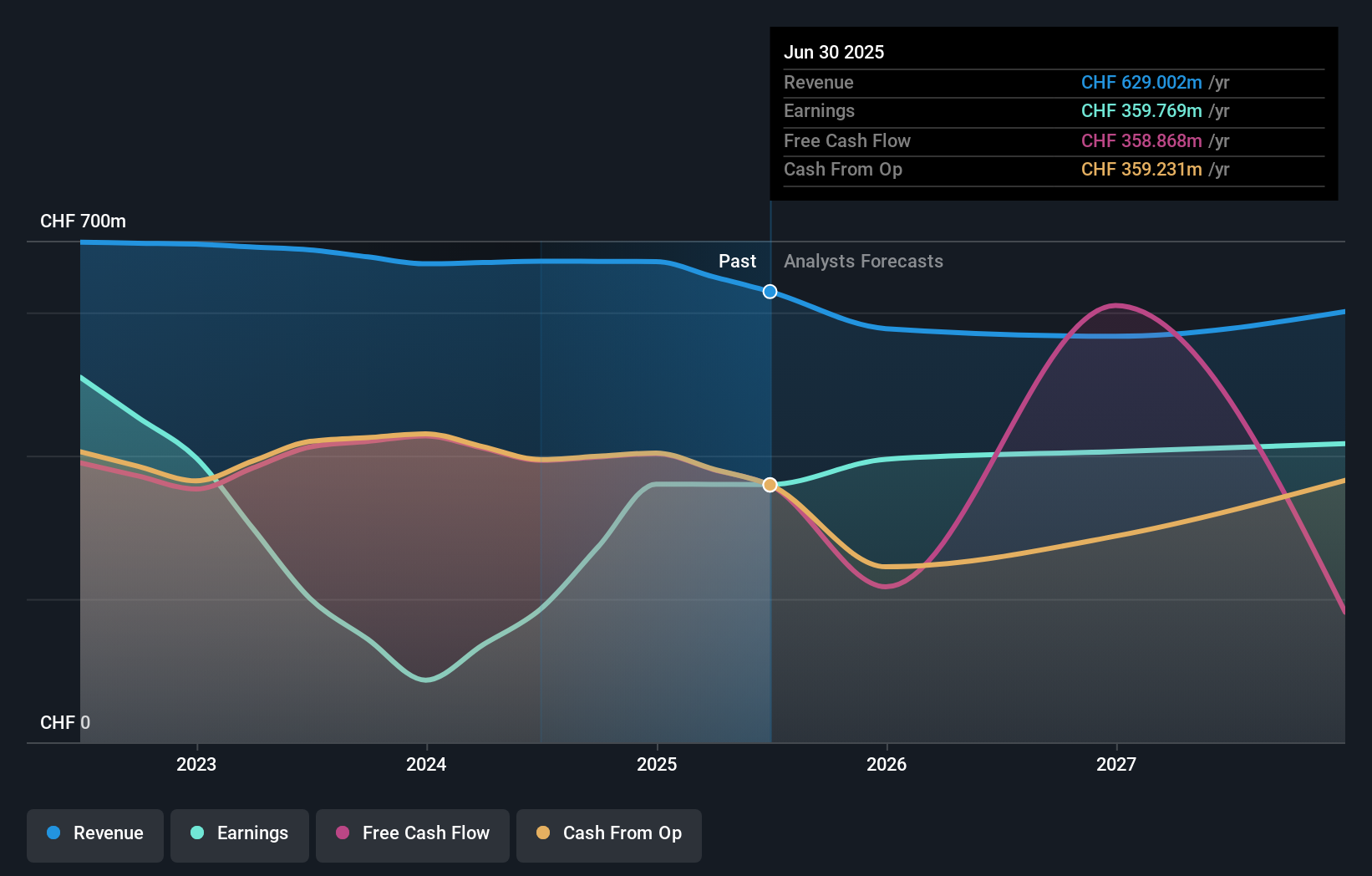Viewport: 1372px width, 876px height.
Task: Click the 2025 label on the timeline axis
Action: (x=657, y=763)
